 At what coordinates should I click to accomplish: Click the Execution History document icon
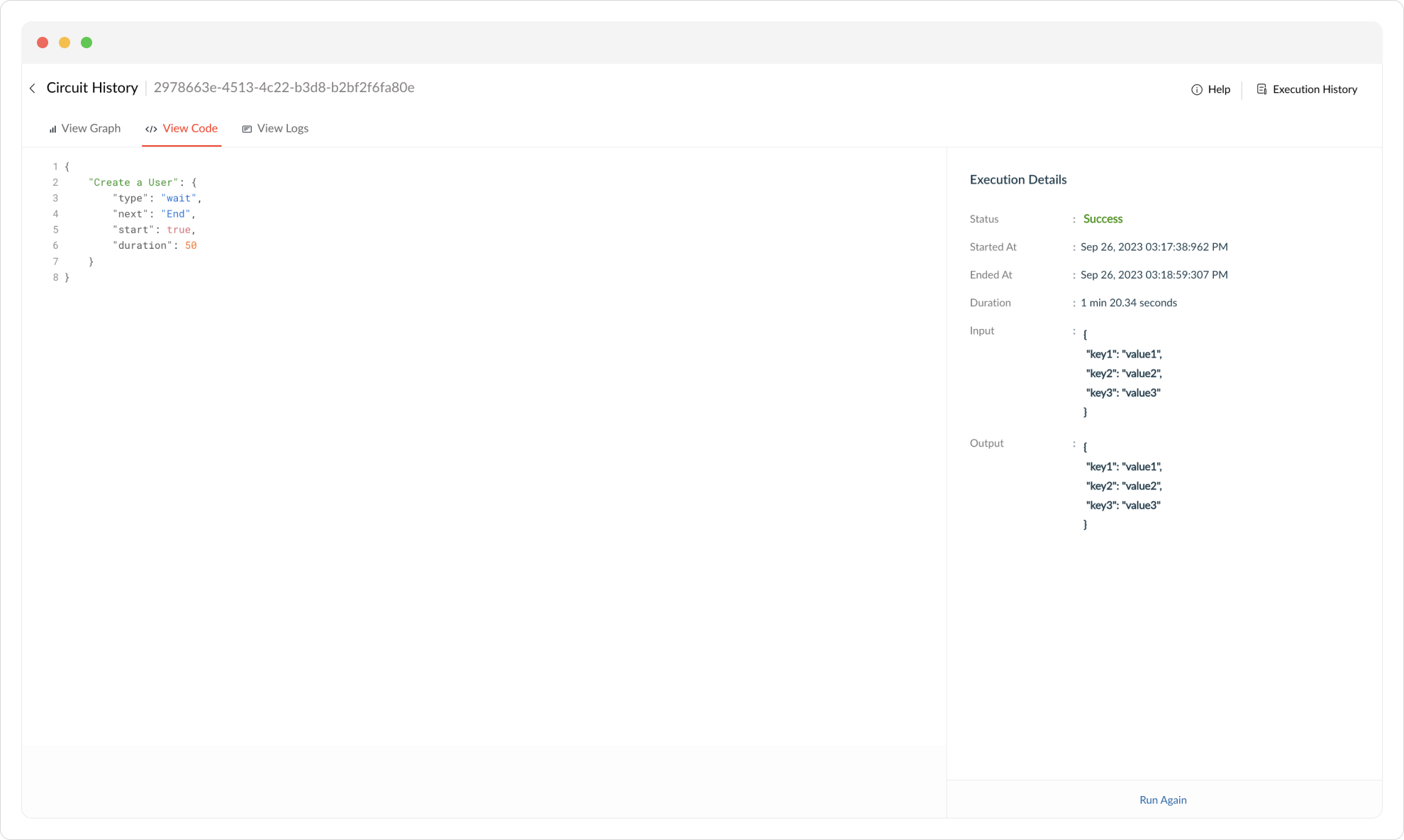[x=1261, y=89]
